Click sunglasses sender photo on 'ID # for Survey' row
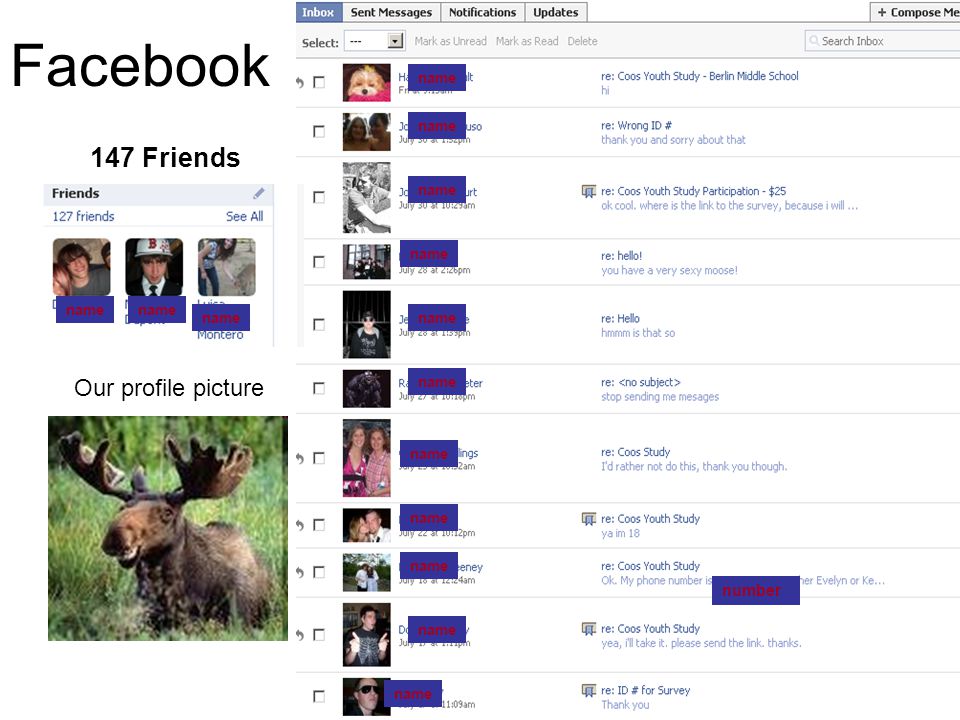960x720 pixels. pos(366,697)
